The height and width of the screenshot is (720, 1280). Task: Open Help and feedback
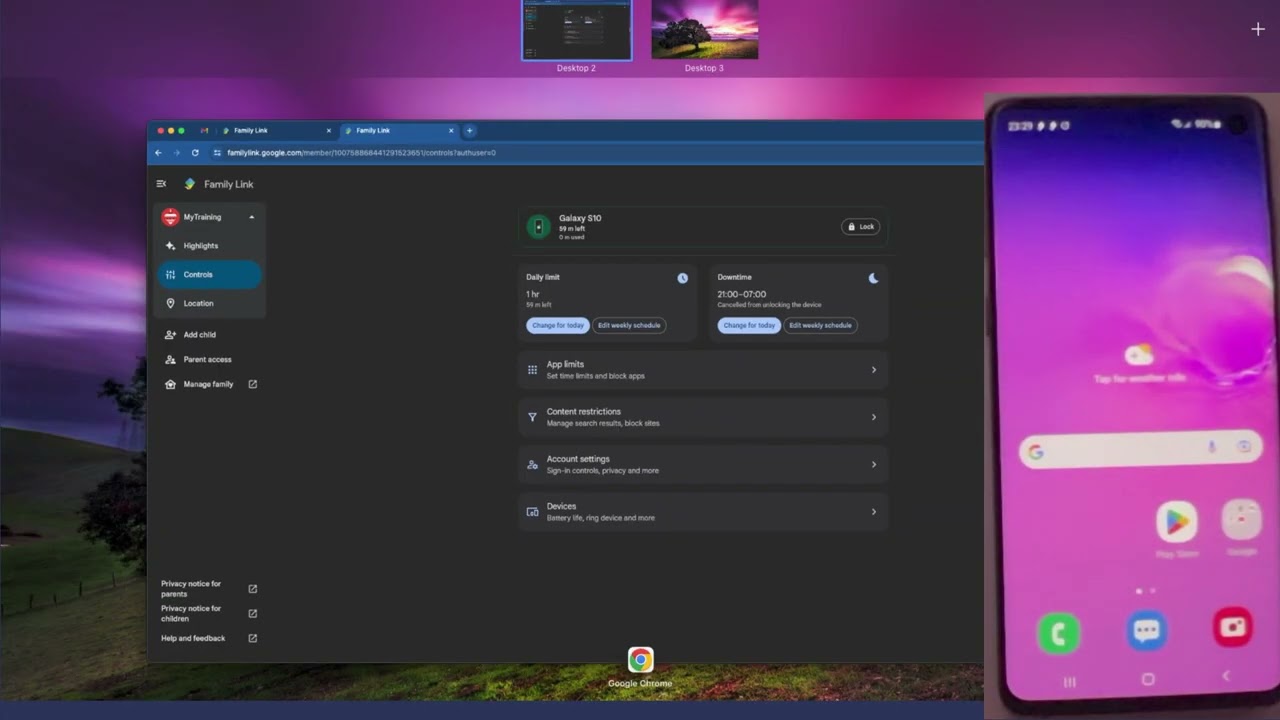click(x=209, y=638)
